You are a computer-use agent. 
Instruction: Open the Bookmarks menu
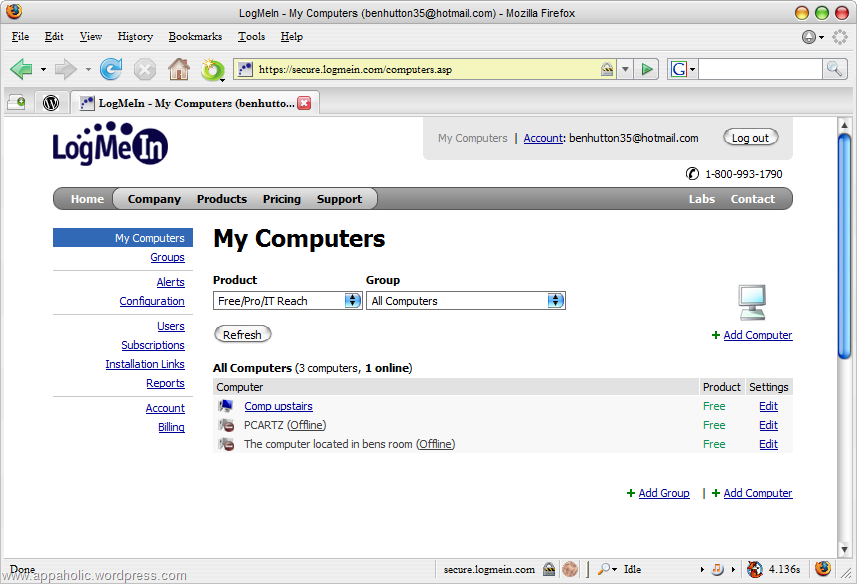195,36
